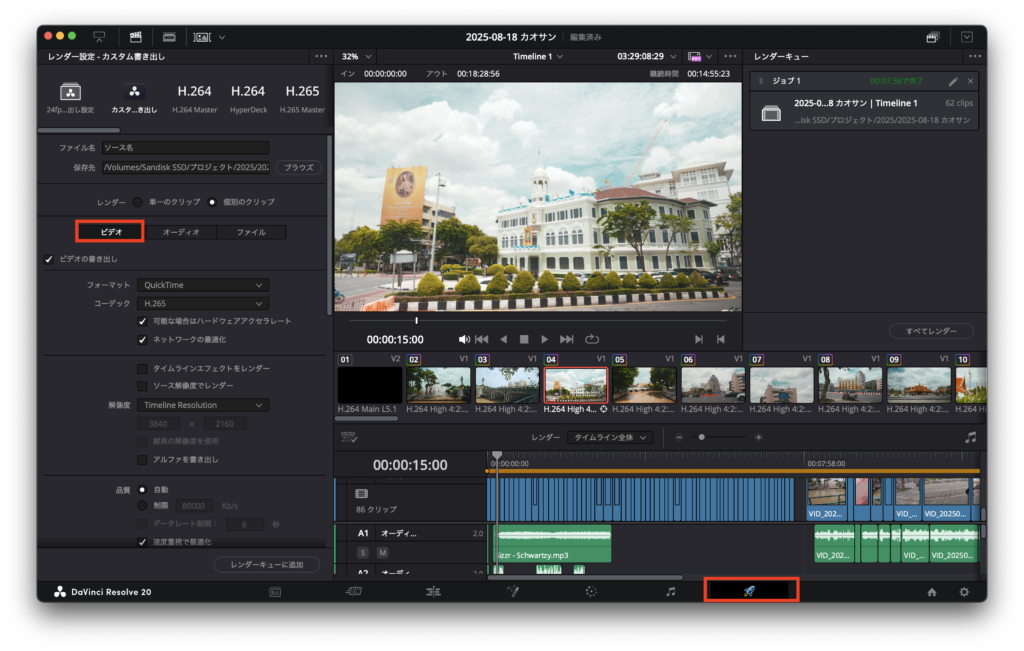Click the Home project manager icon
This screenshot has width=1024, height=651.
(x=932, y=592)
